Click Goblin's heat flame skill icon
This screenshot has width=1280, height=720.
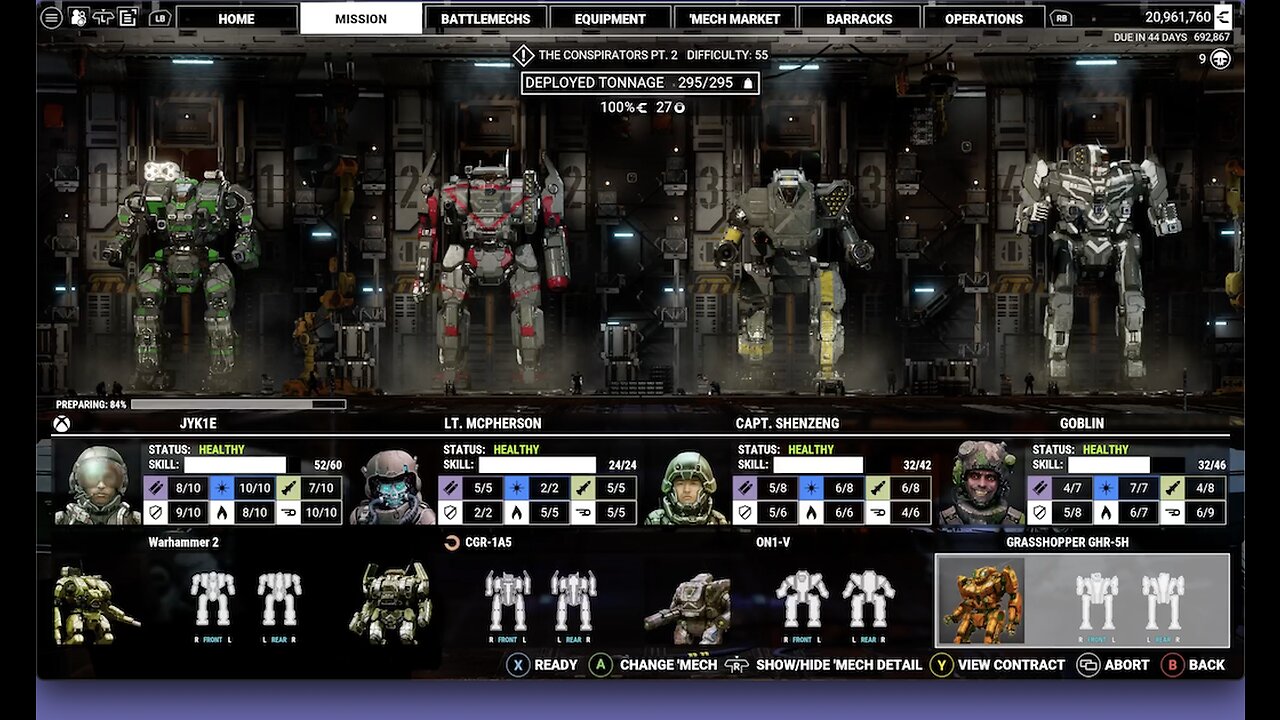1104,513
